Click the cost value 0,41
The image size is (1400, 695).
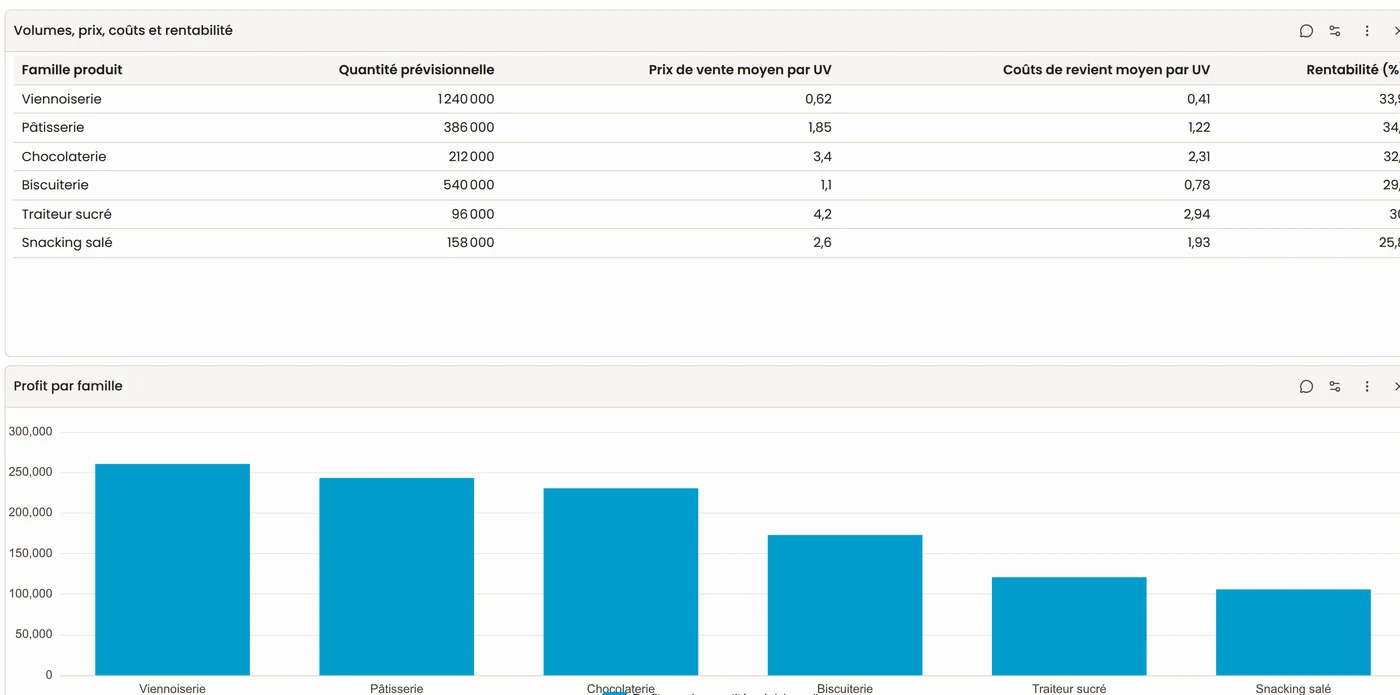tap(1198, 99)
